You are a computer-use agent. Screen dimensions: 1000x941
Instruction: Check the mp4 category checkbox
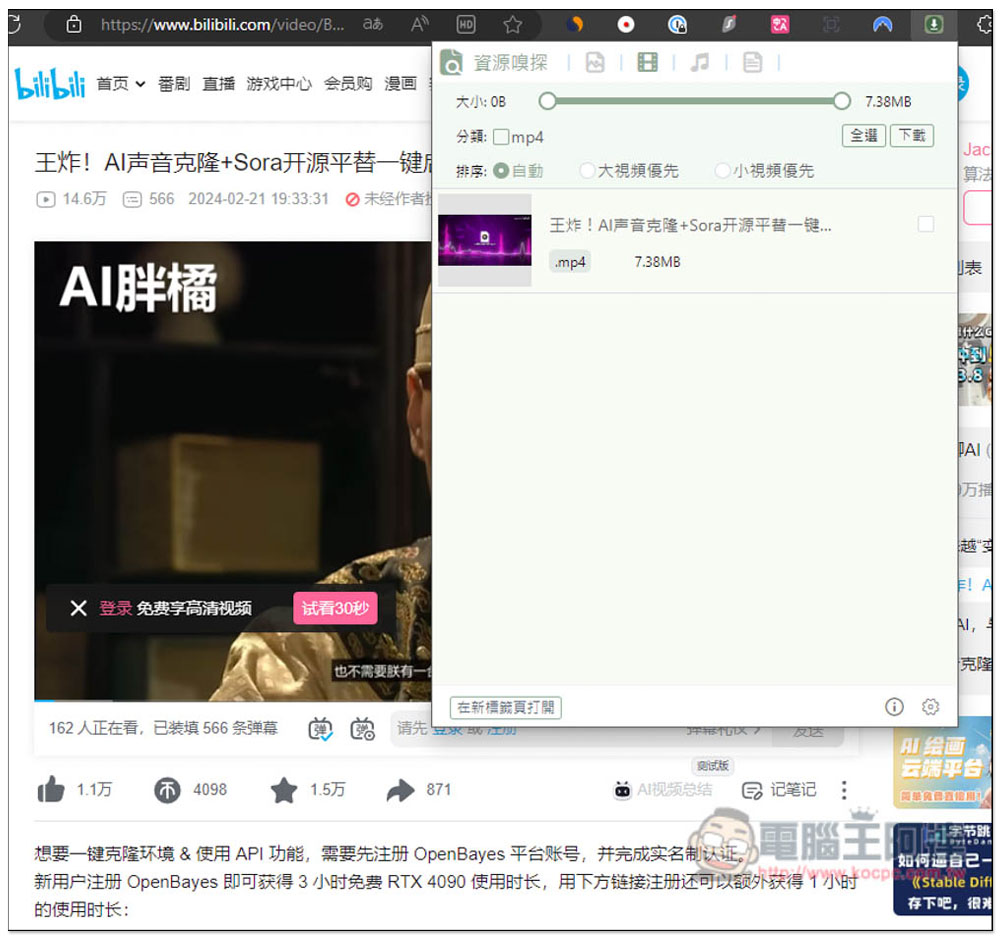tap(501, 137)
